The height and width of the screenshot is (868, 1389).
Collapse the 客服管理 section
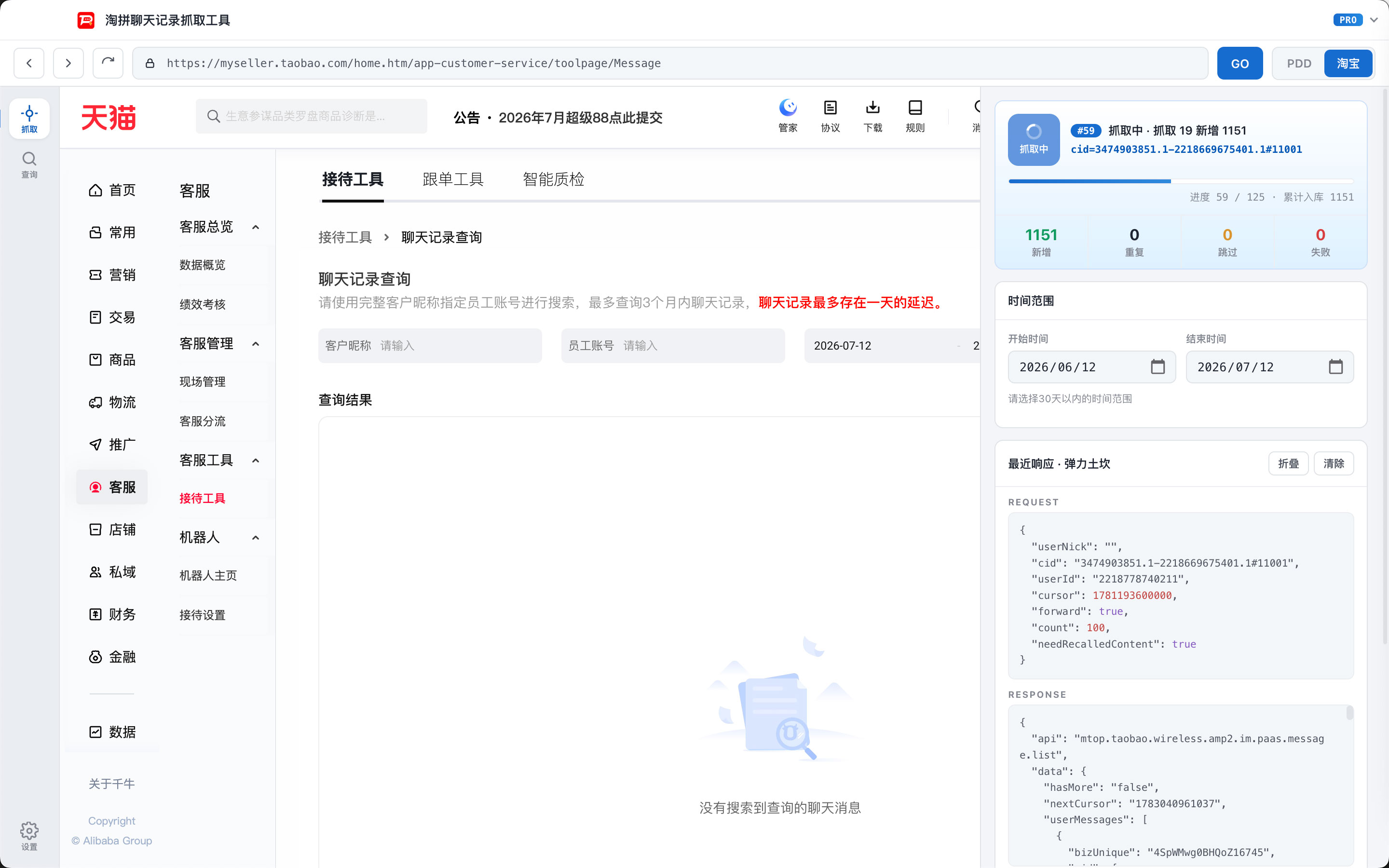(x=256, y=344)
